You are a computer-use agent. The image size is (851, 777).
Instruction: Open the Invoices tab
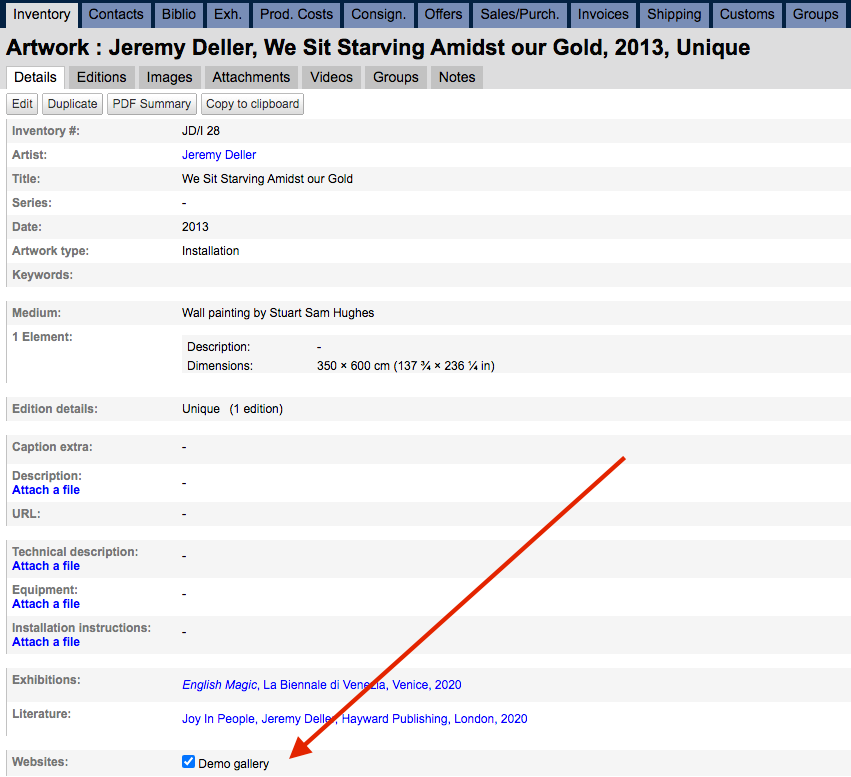click(x=603, y=14)
